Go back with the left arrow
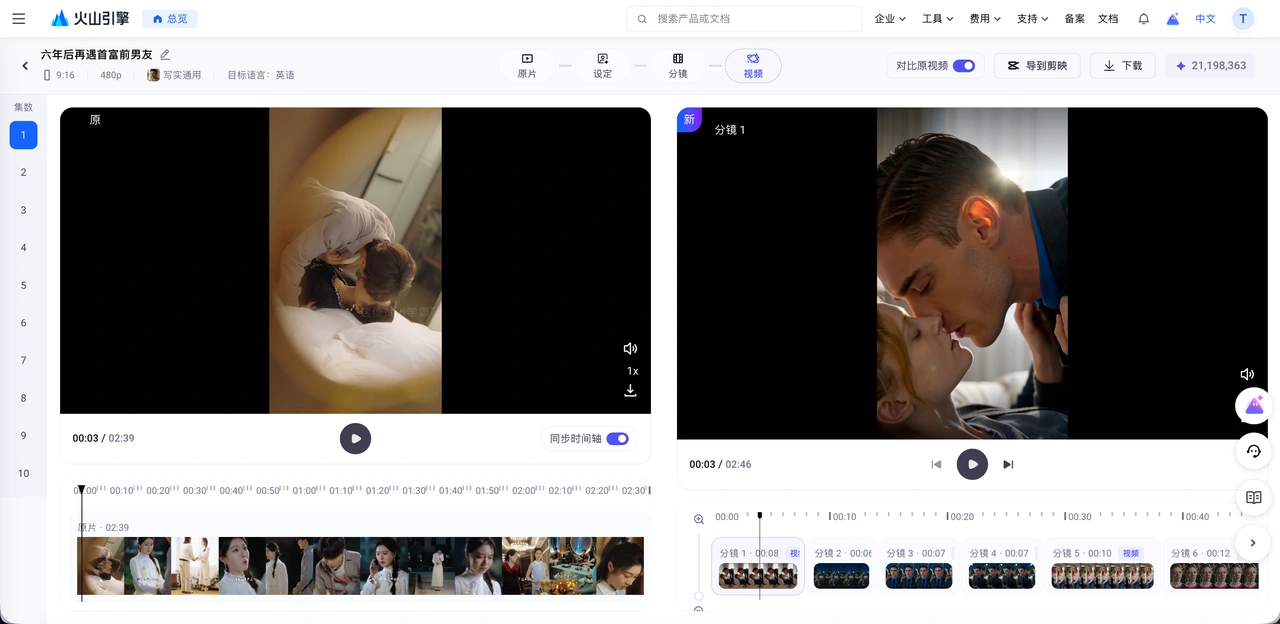 click(25, 66)
